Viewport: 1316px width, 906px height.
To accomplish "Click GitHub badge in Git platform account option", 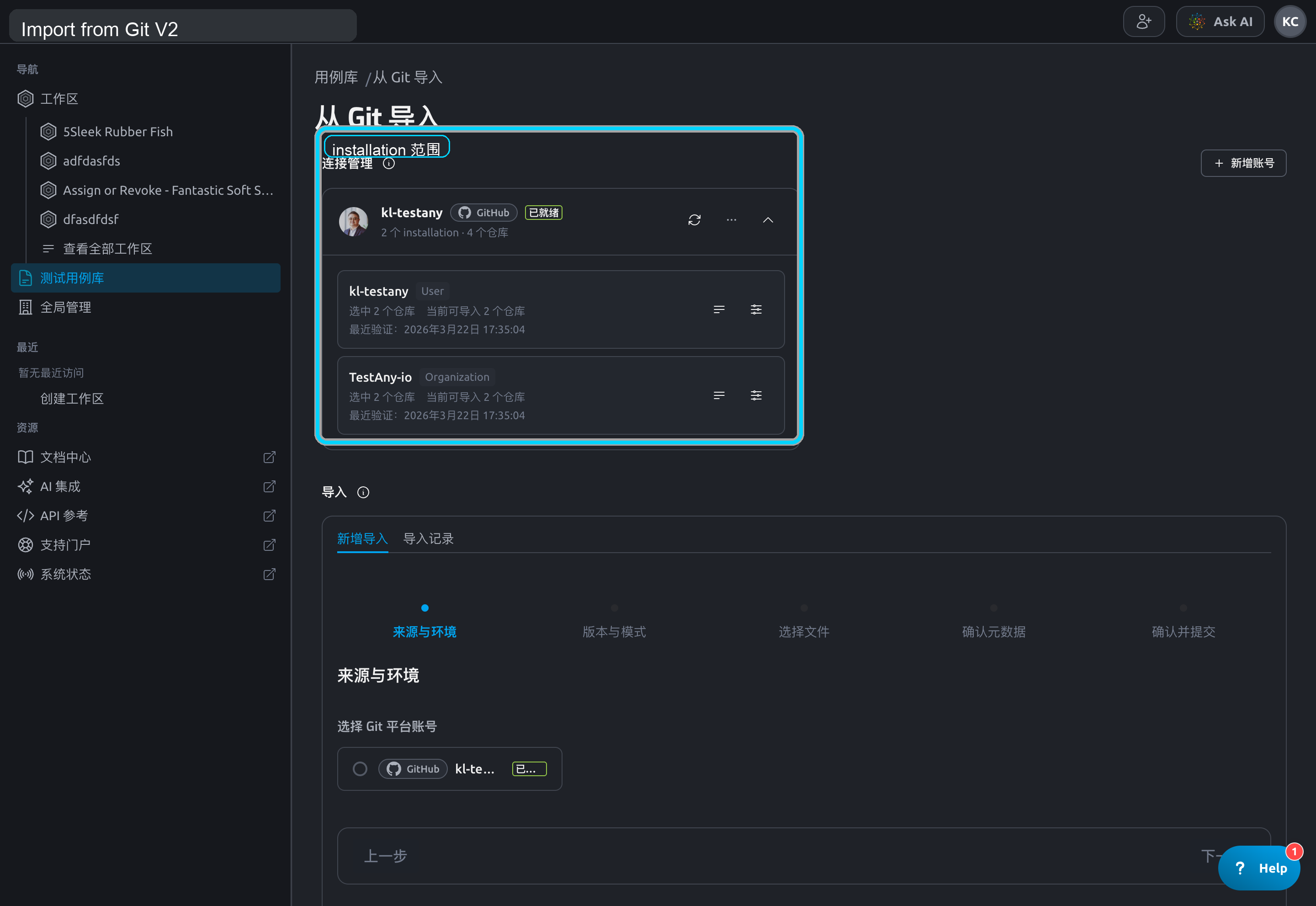I will (x=413, y=768).
